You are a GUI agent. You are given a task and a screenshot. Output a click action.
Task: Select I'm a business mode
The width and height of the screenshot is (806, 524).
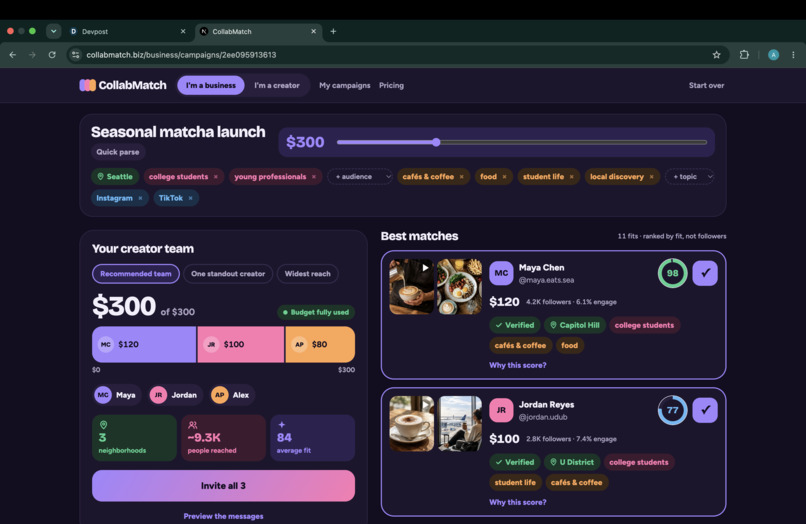(211, 85)
